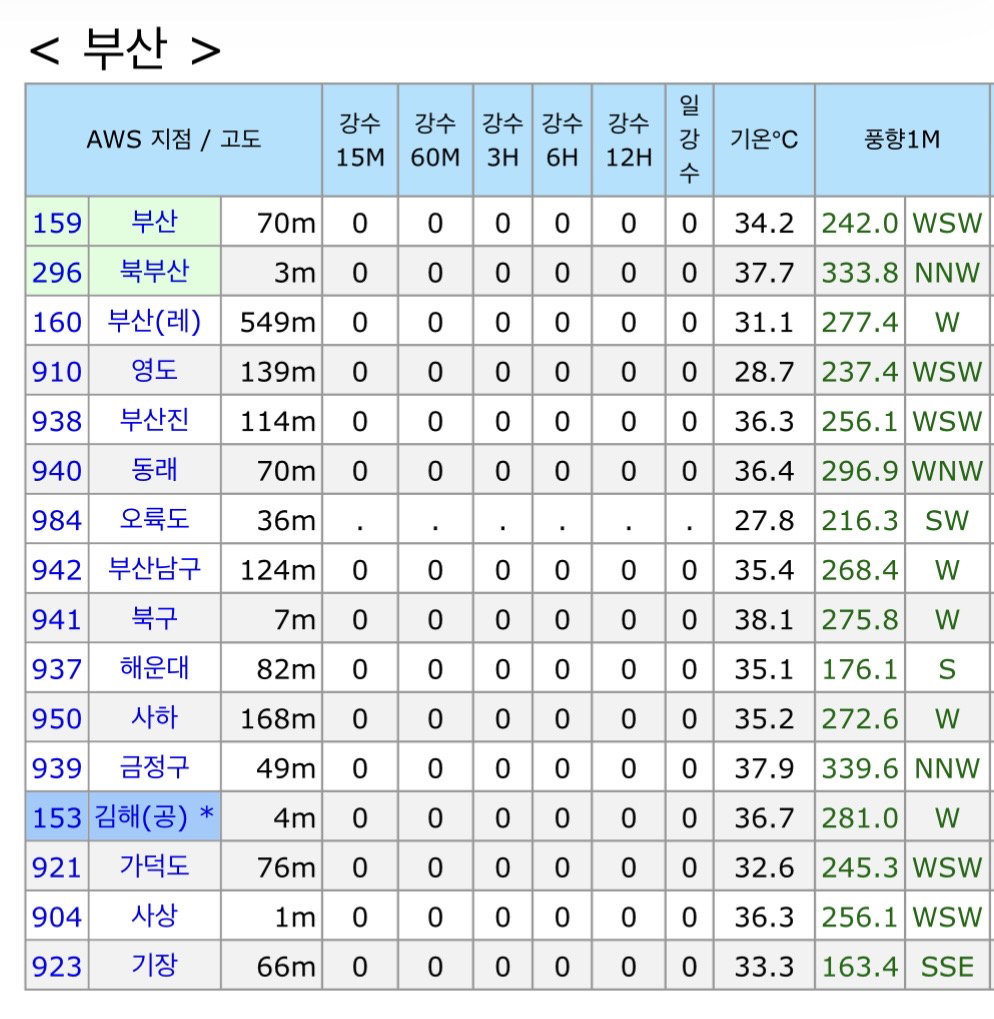The height and width of the screenshot is (1019, 994).
Task: Open the 동래 station link
Action: tap(154, 469)
